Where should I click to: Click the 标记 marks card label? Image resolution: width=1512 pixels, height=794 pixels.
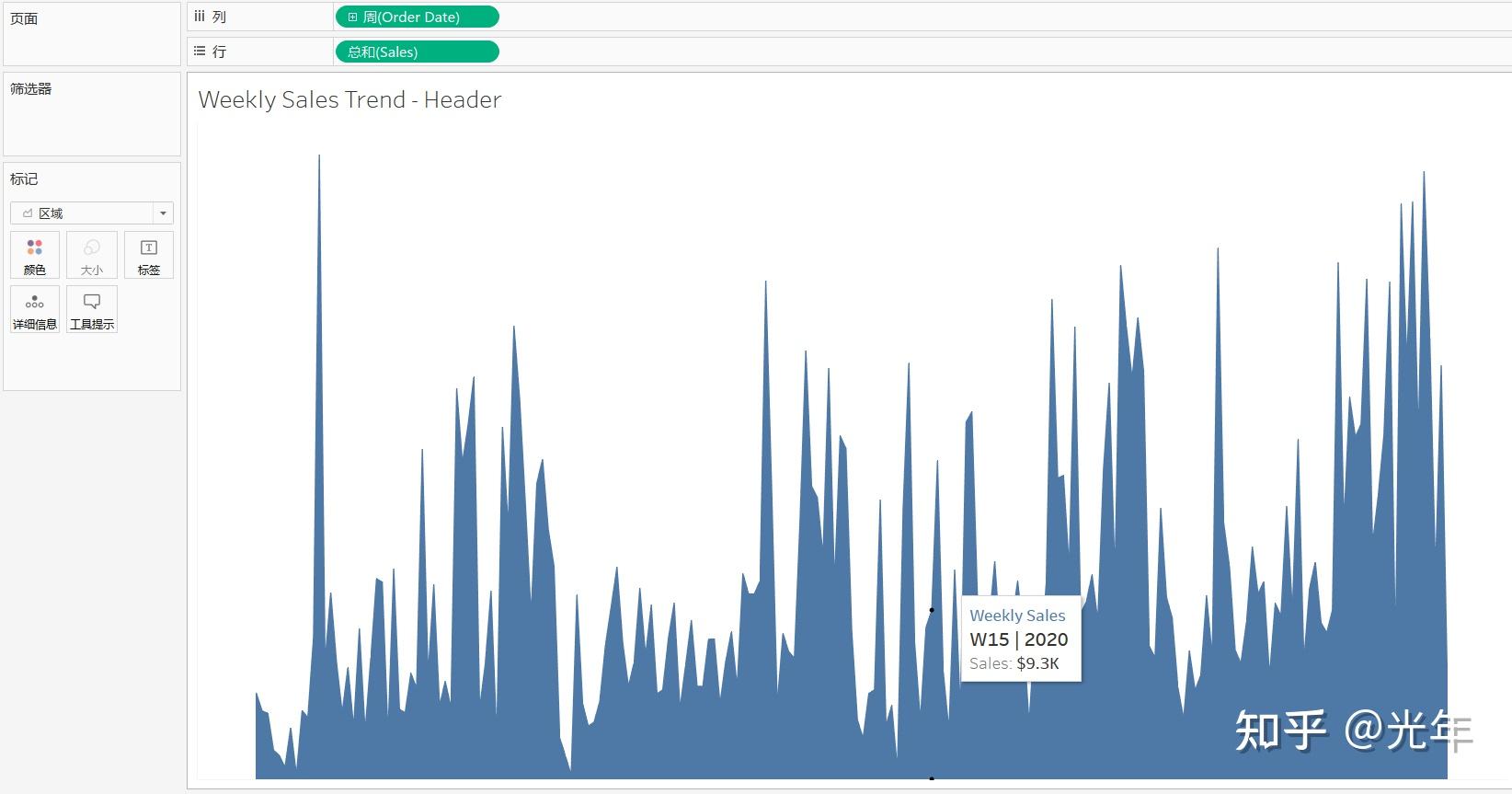tap(24, 179)
